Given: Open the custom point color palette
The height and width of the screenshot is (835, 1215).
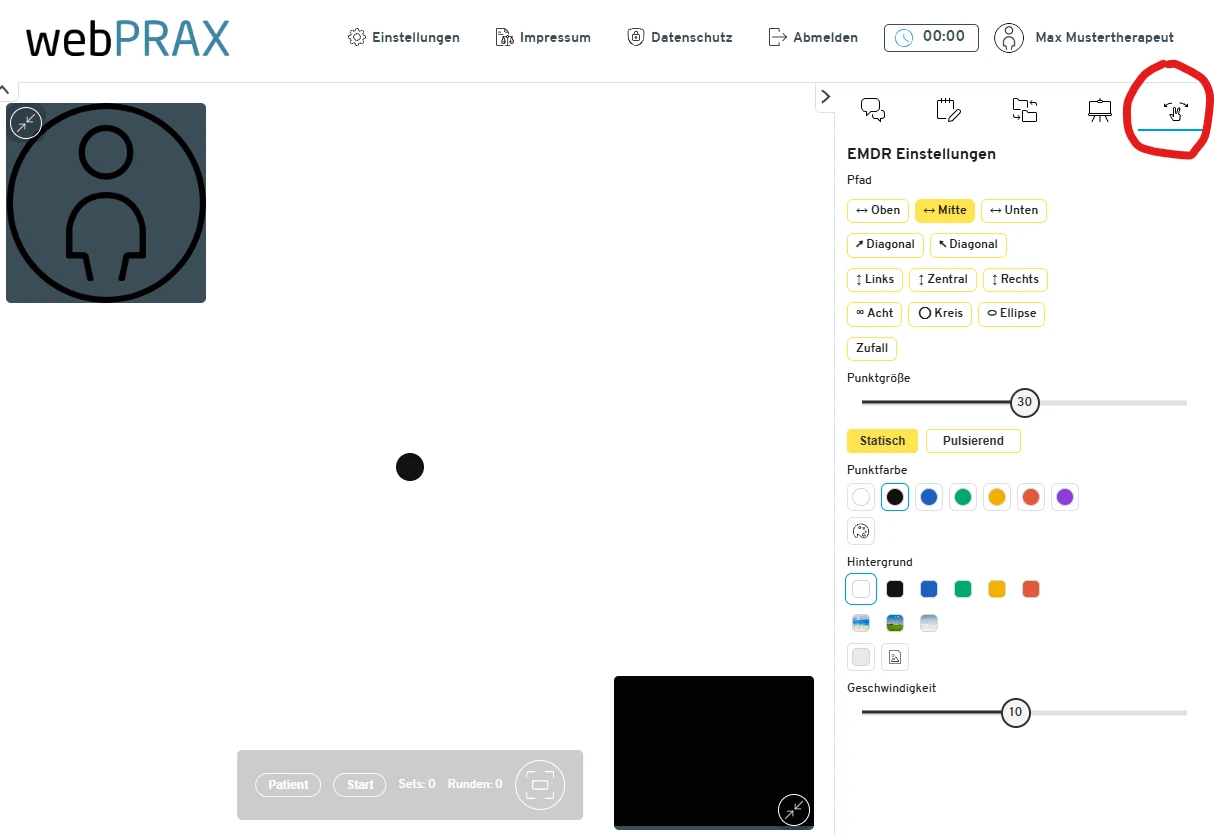Looking at the screenshot, I should tap(861, 531).
